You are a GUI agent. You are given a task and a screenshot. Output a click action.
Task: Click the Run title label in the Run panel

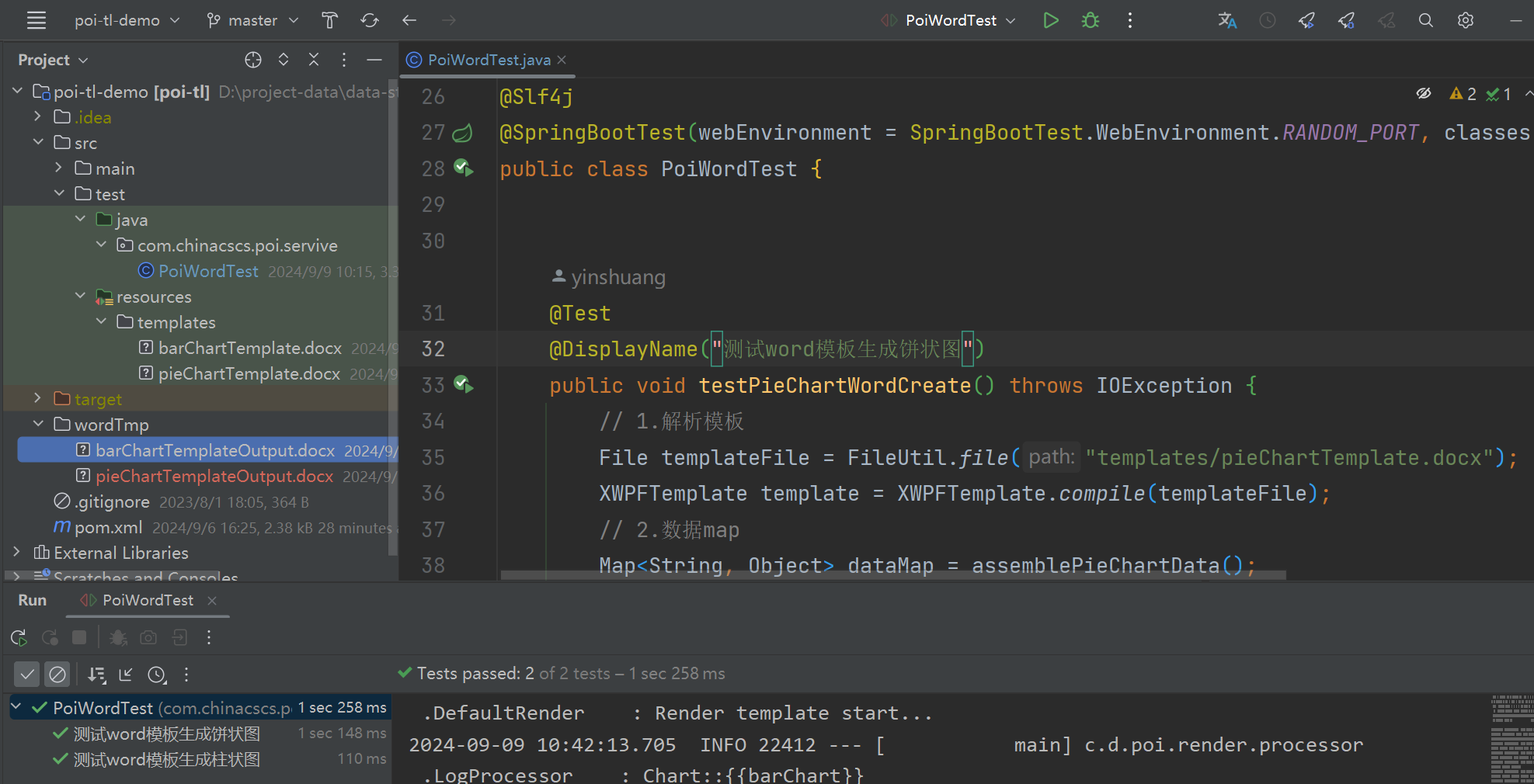(x=33, y=600)
